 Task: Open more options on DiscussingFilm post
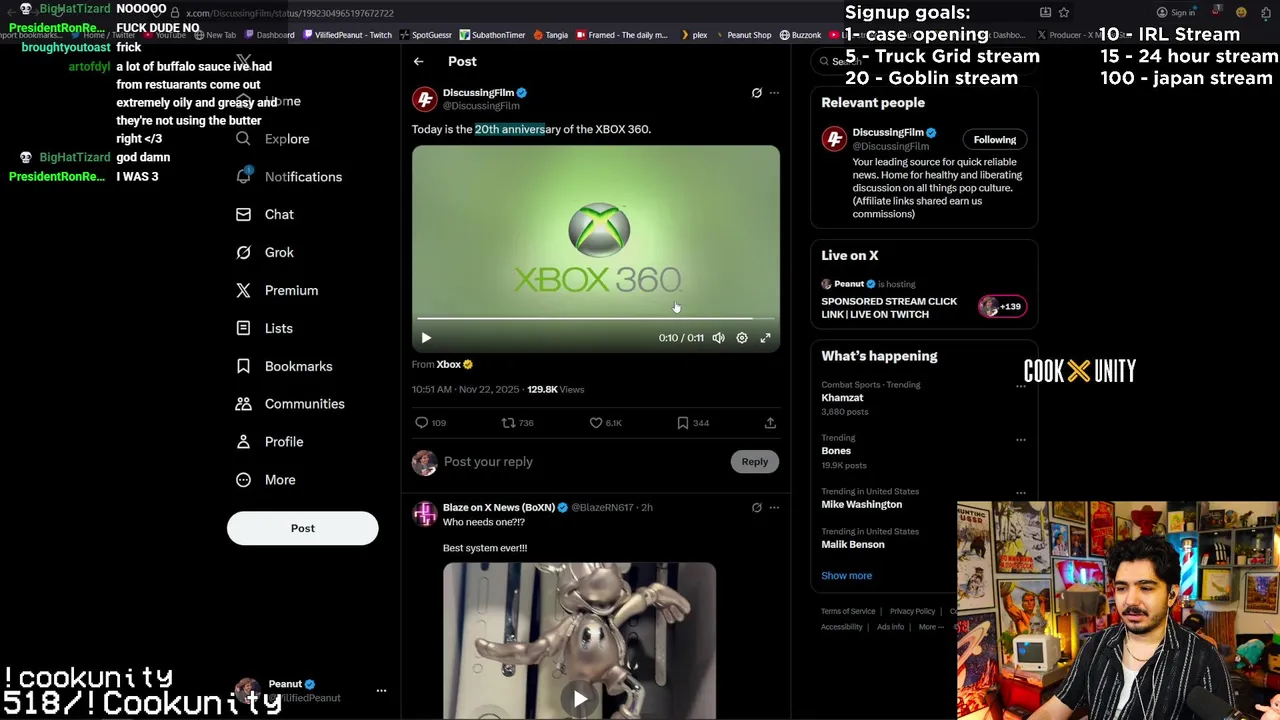click(x=774, y=93)
